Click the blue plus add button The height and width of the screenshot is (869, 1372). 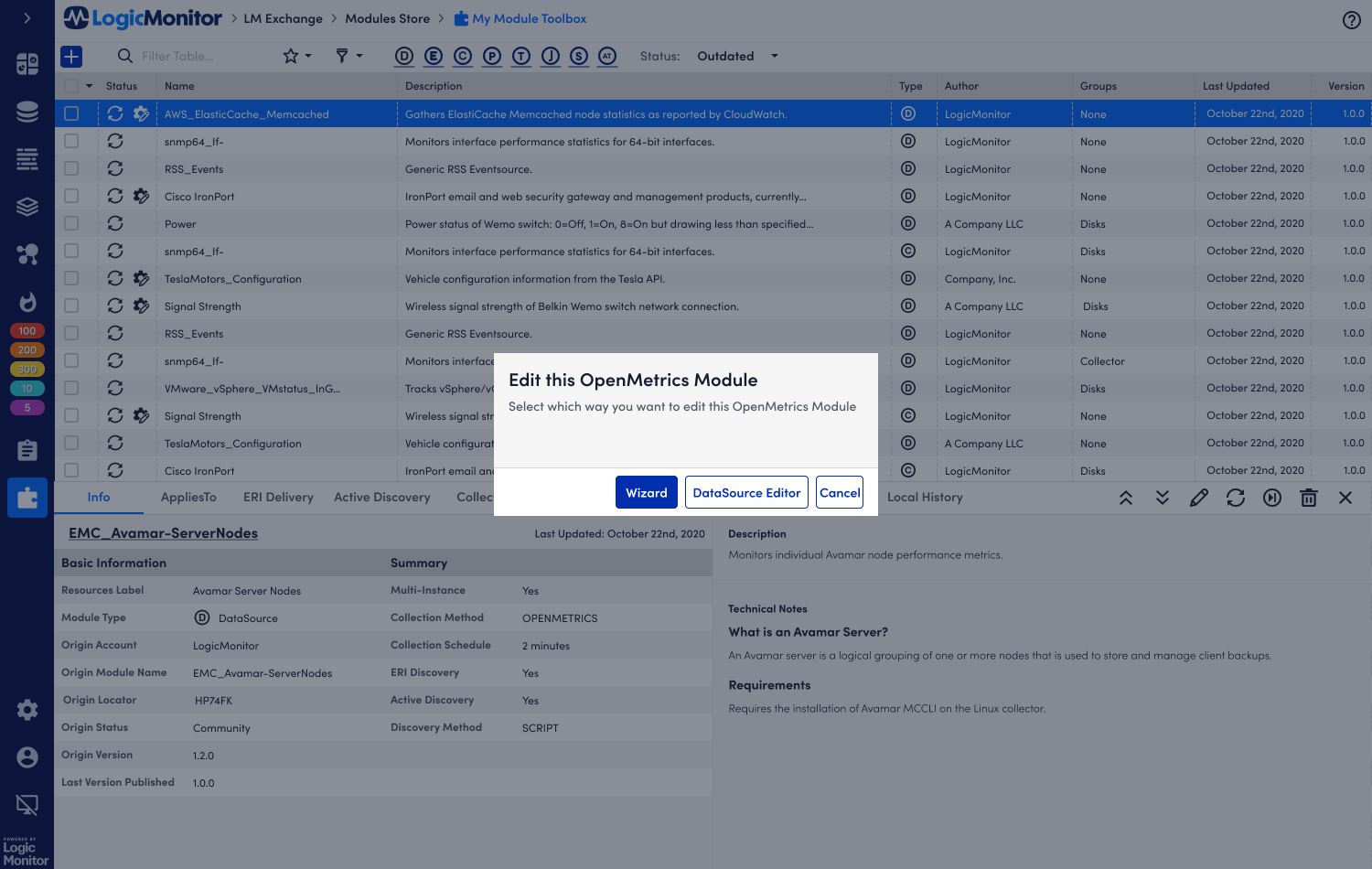[71, 57]
